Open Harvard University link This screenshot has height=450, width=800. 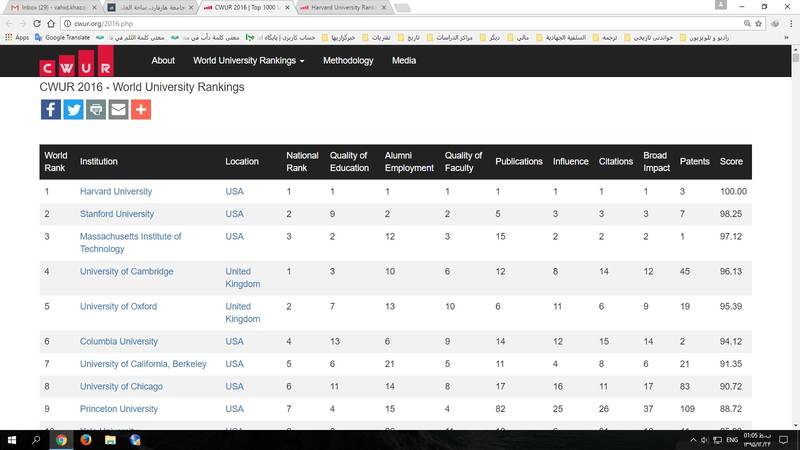tap(116, 191)
